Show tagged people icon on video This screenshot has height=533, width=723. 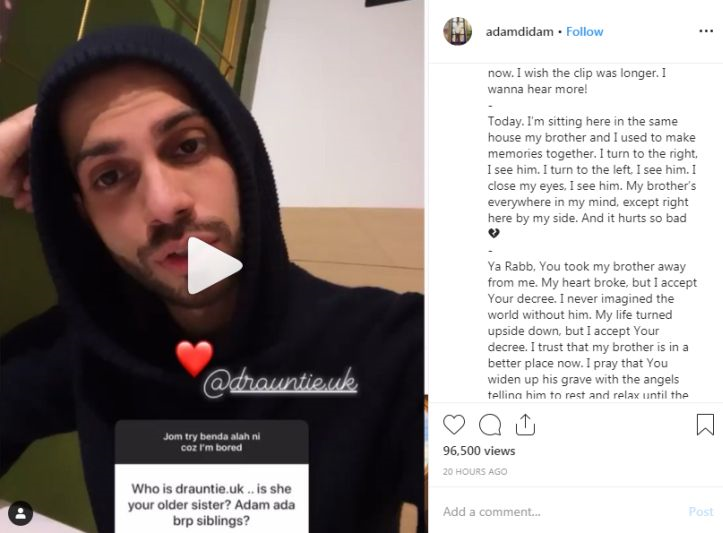point(21,513)
